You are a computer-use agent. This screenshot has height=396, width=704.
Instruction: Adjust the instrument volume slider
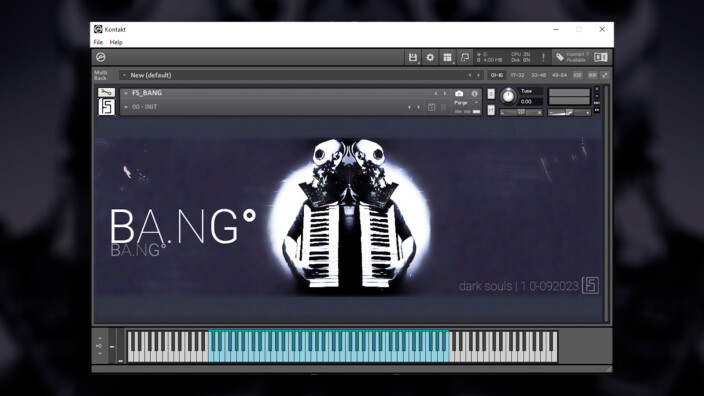tap(569, 112)
